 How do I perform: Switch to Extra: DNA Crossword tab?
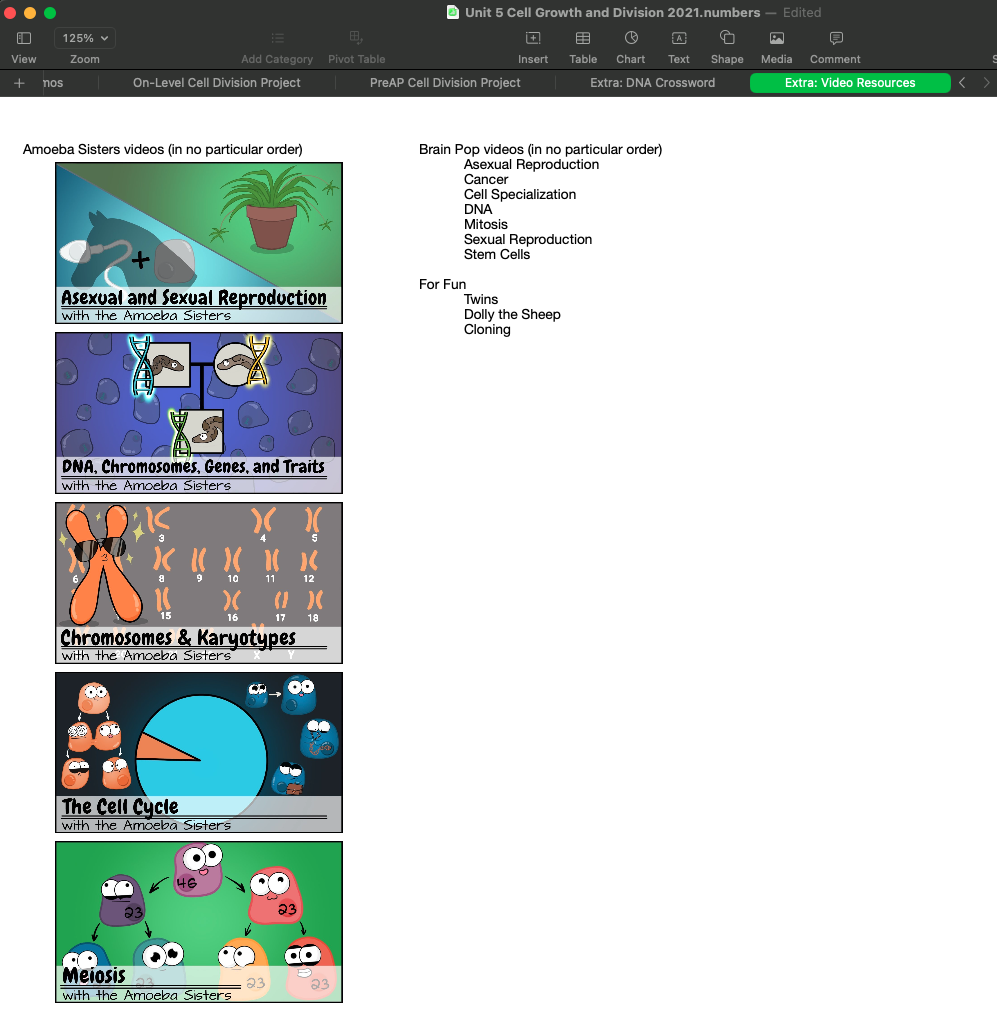pos(653,83)
